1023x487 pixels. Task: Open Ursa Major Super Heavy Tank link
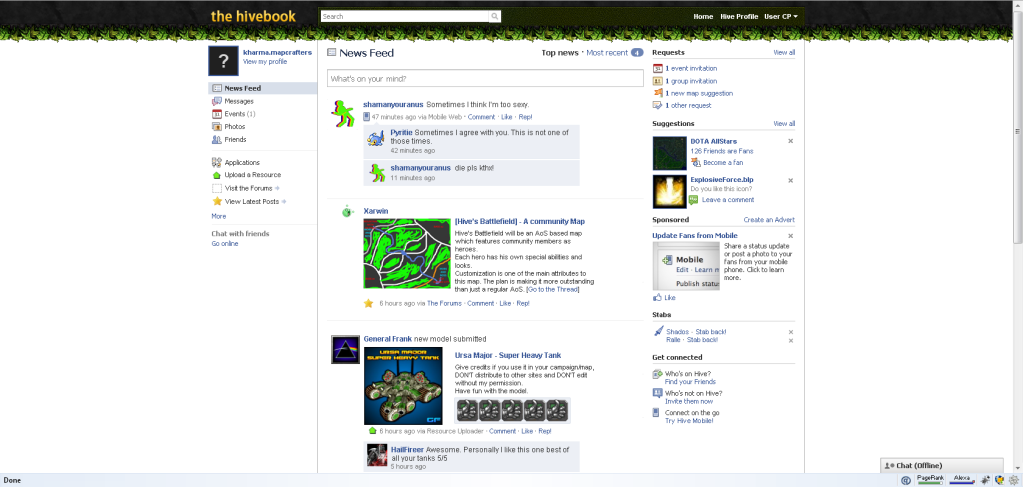508,355
